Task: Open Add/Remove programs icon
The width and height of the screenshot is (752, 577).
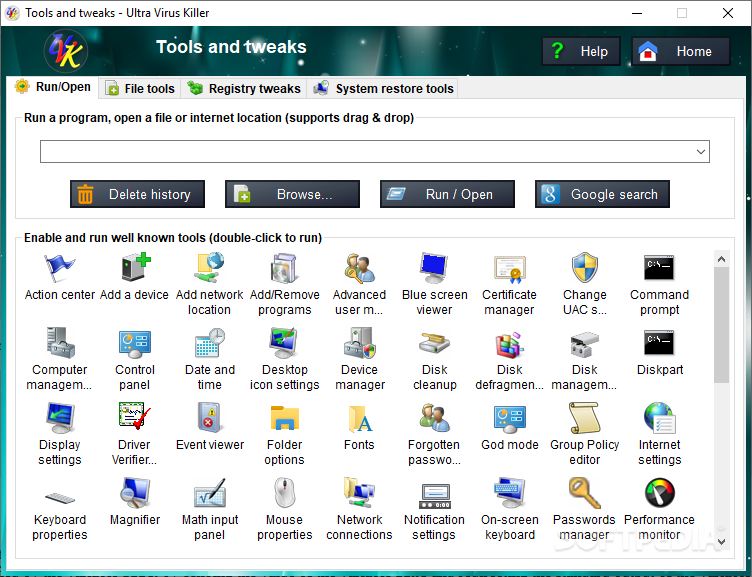Action: click(284, 268)
